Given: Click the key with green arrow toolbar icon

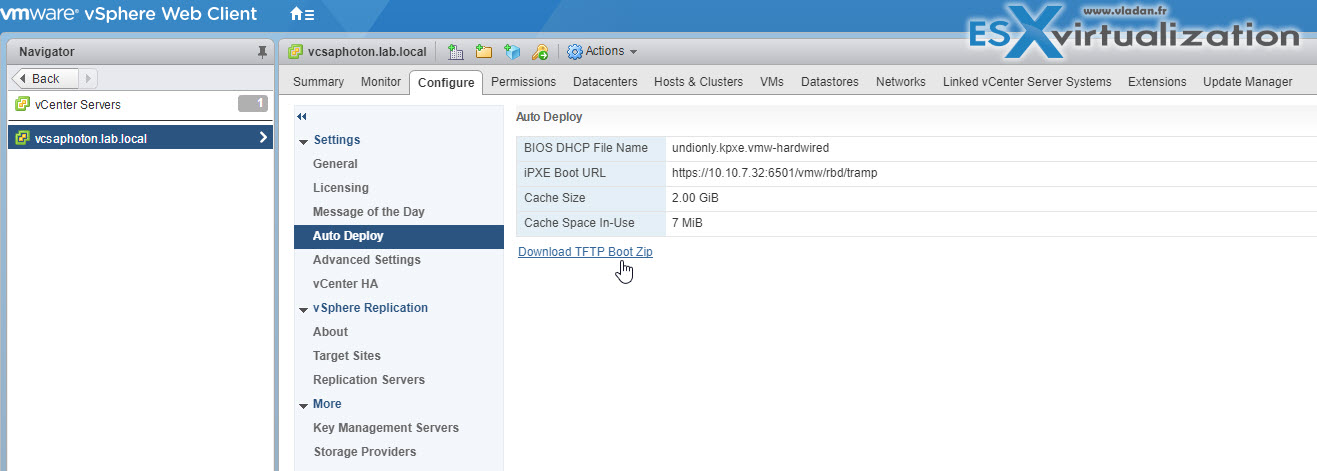Looking at the screenshot, I should coord(540,52).
